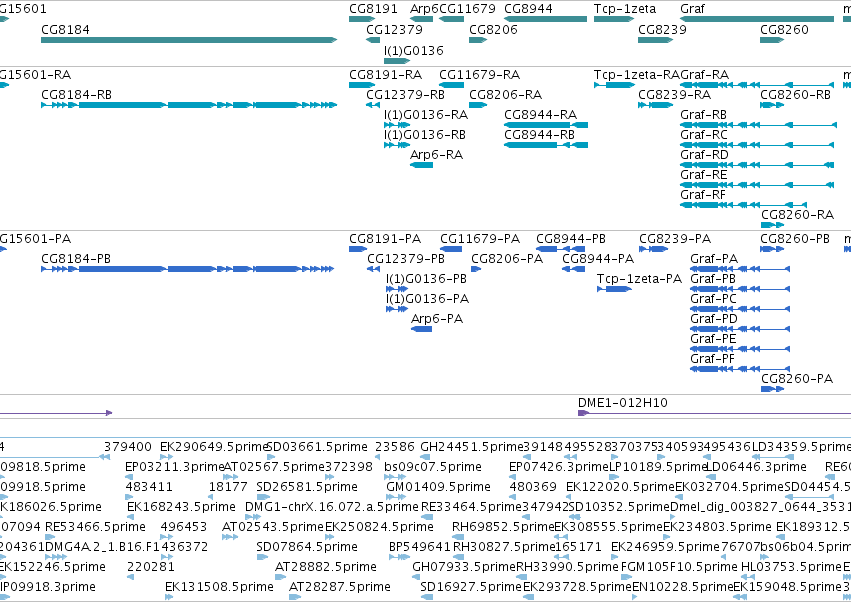Click the Graf-PA protein label

point(714,258)
